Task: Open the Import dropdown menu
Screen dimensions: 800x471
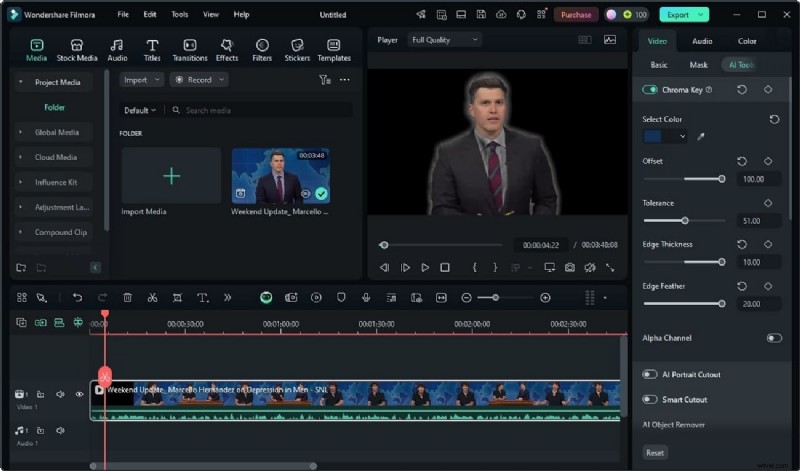Action: (141, 80)
